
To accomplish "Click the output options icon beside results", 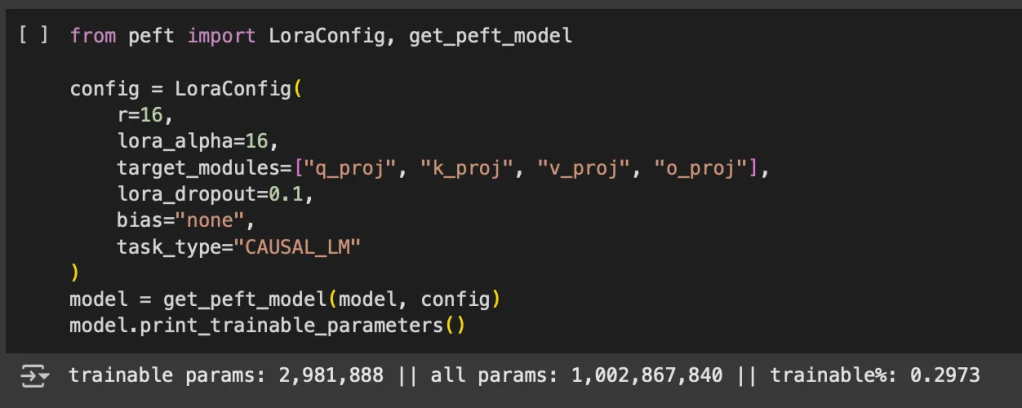I will 34,377.
